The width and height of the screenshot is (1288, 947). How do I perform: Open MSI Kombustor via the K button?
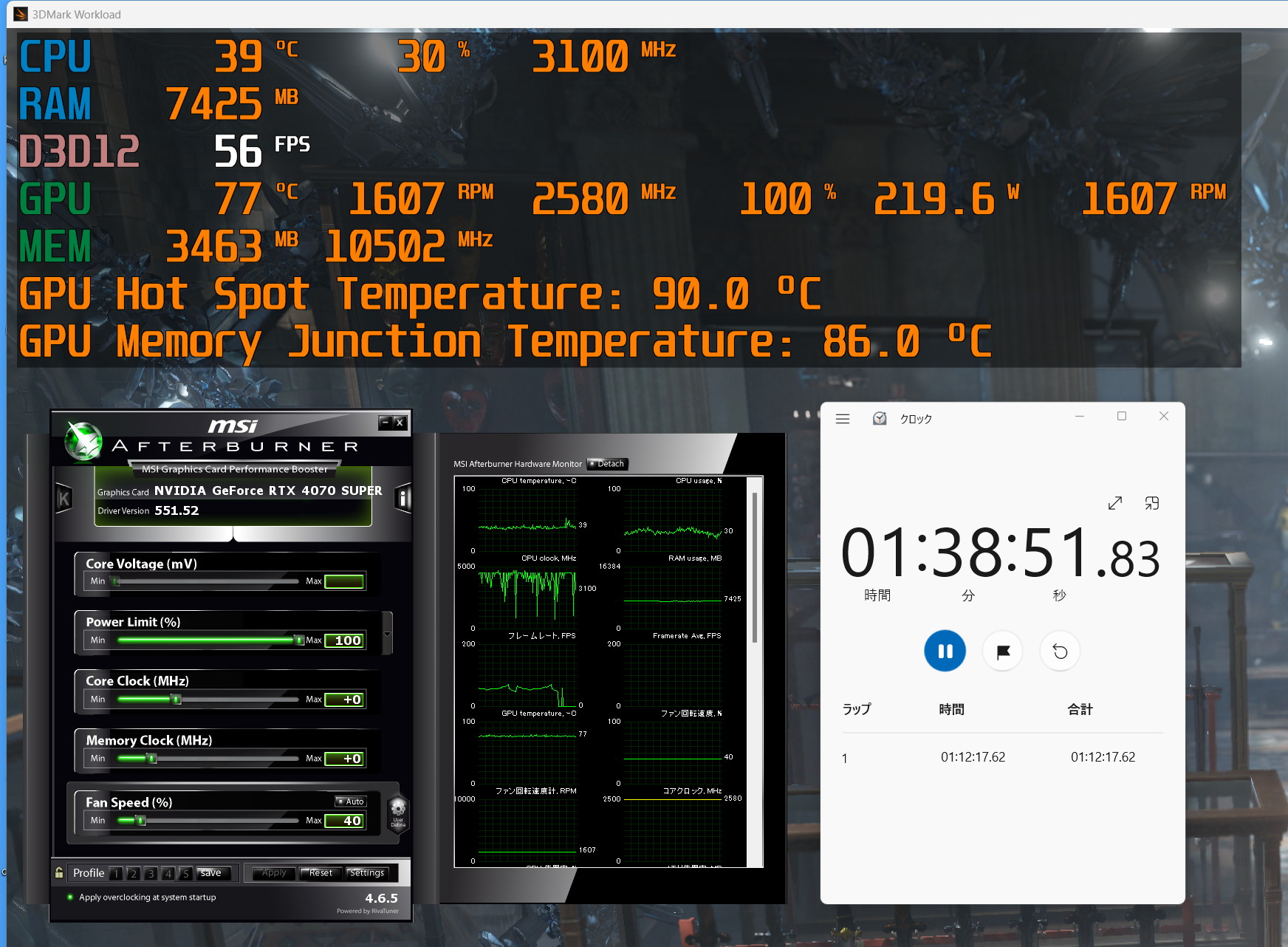64,499
